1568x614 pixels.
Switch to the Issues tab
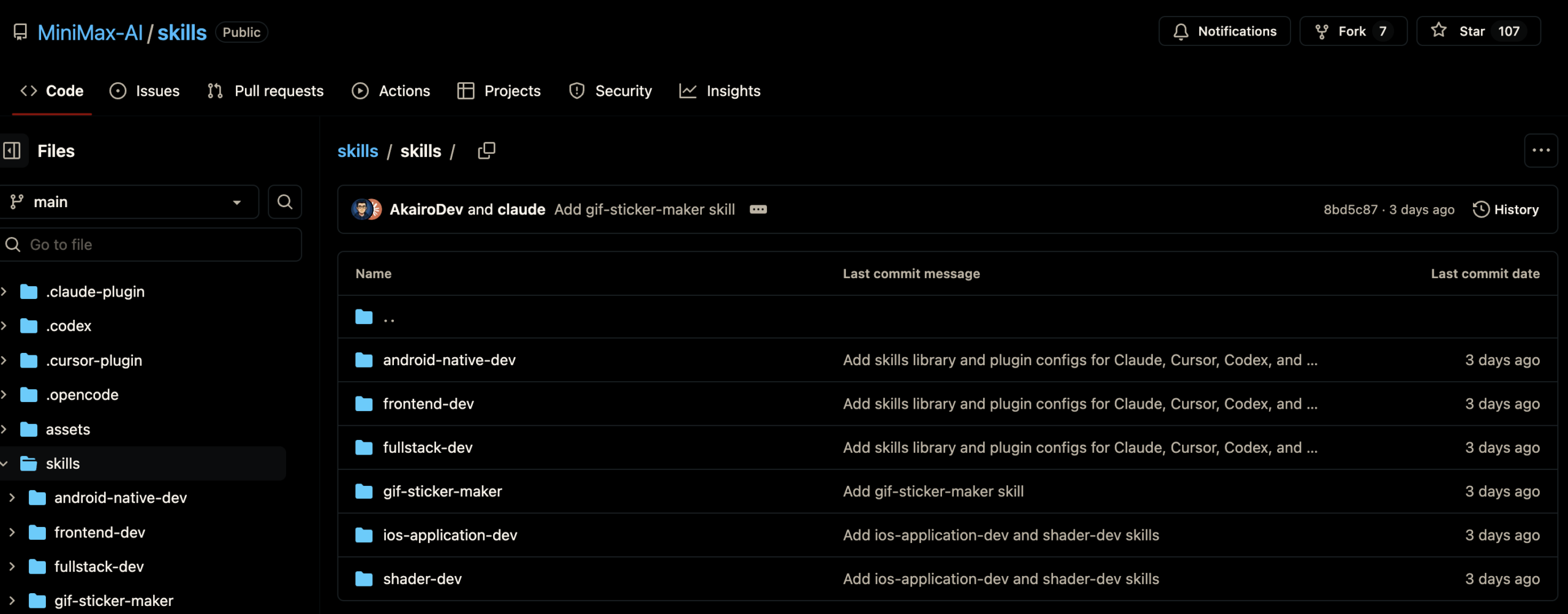(145, 91)
